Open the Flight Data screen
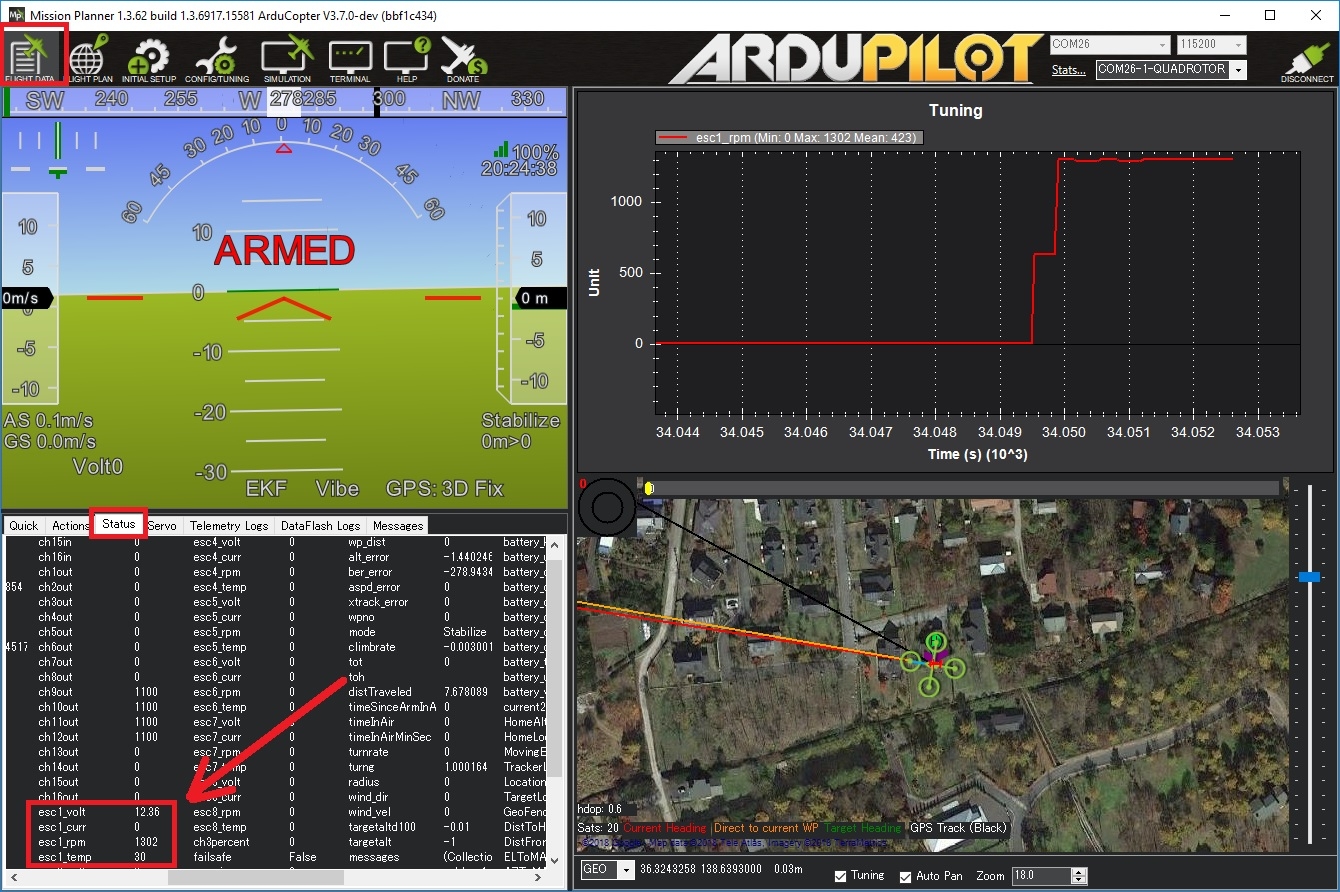Screen dimensions: 1340x892 point(32,56)
